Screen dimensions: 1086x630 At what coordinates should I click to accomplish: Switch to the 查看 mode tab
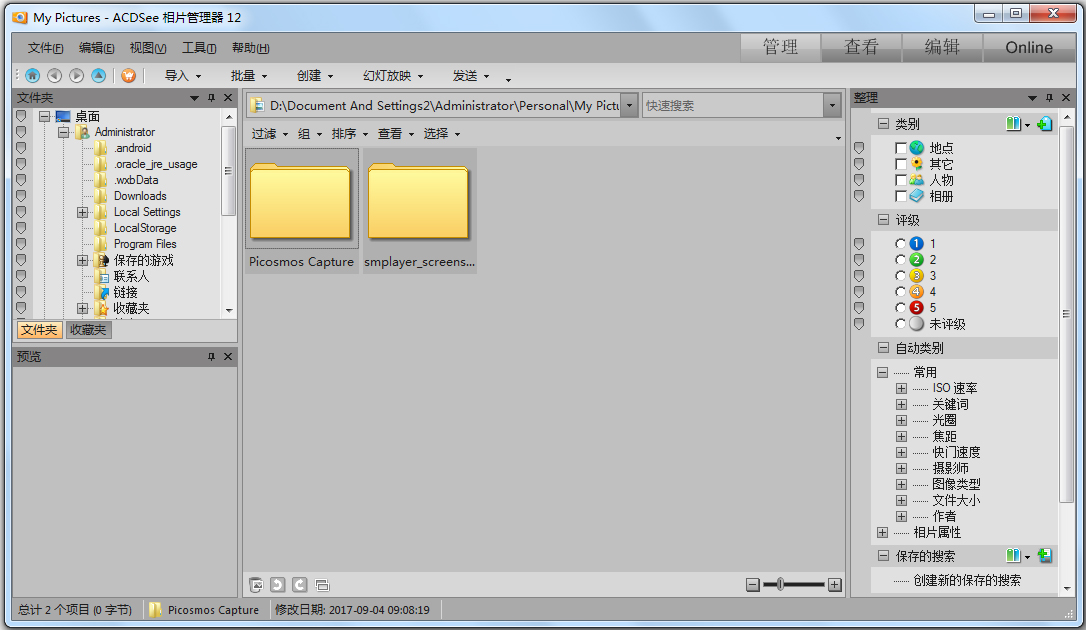click(861, 47)
